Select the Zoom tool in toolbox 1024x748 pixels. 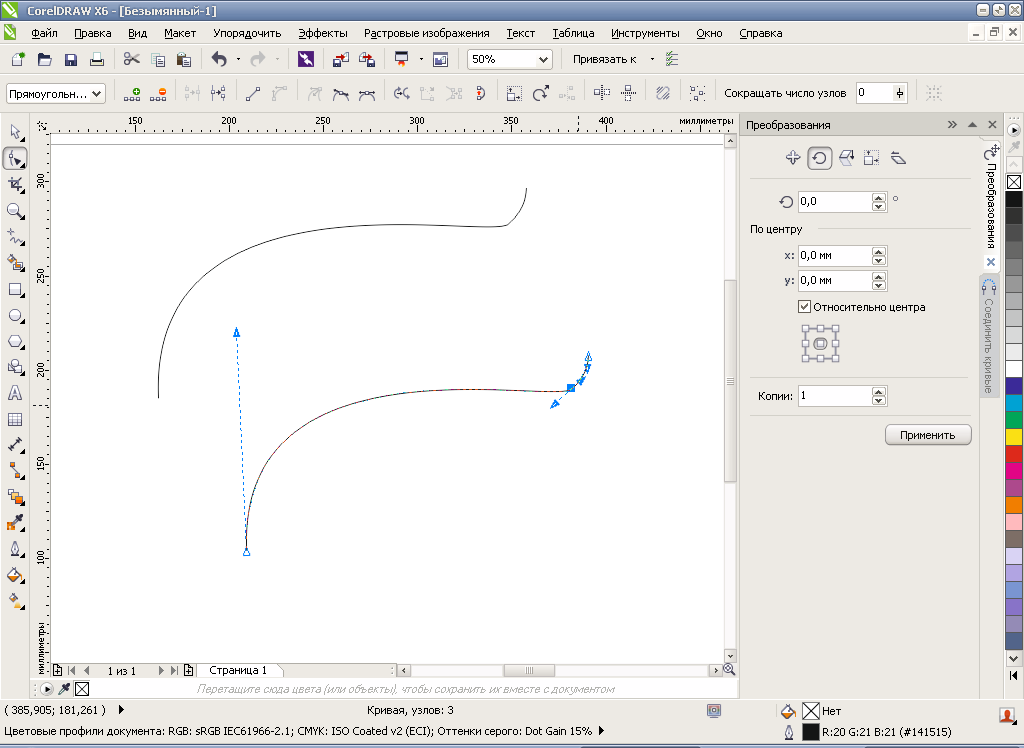(x=15, y=211)
